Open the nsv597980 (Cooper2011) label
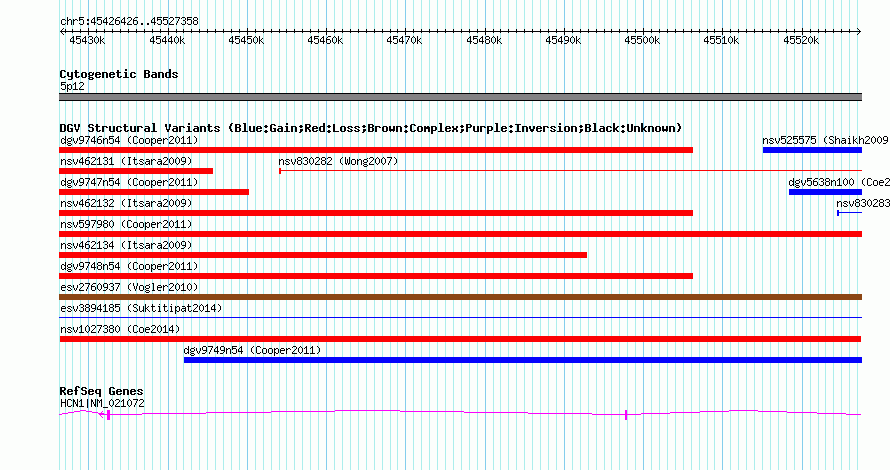The width and height of the screenshot is (890, 470). pyautogui.click(x=126, y=224)
